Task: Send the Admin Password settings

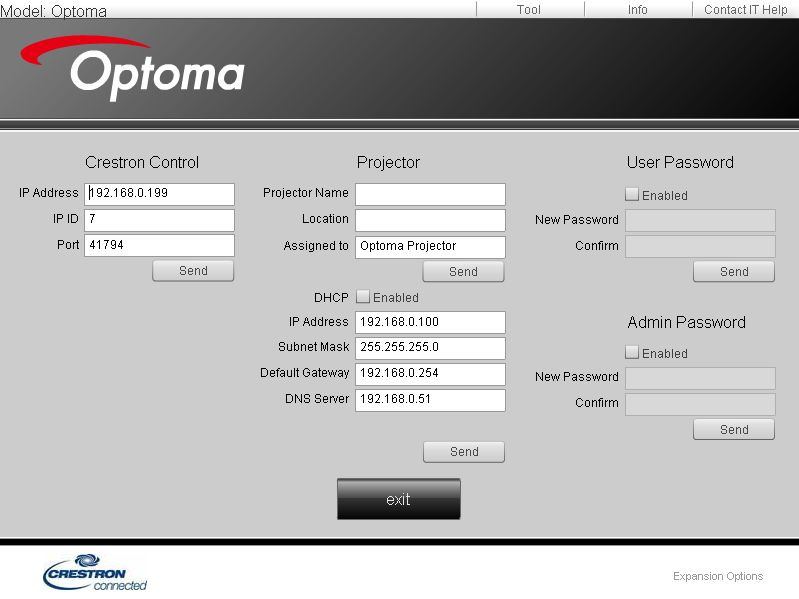Action: tap(734, 429)
